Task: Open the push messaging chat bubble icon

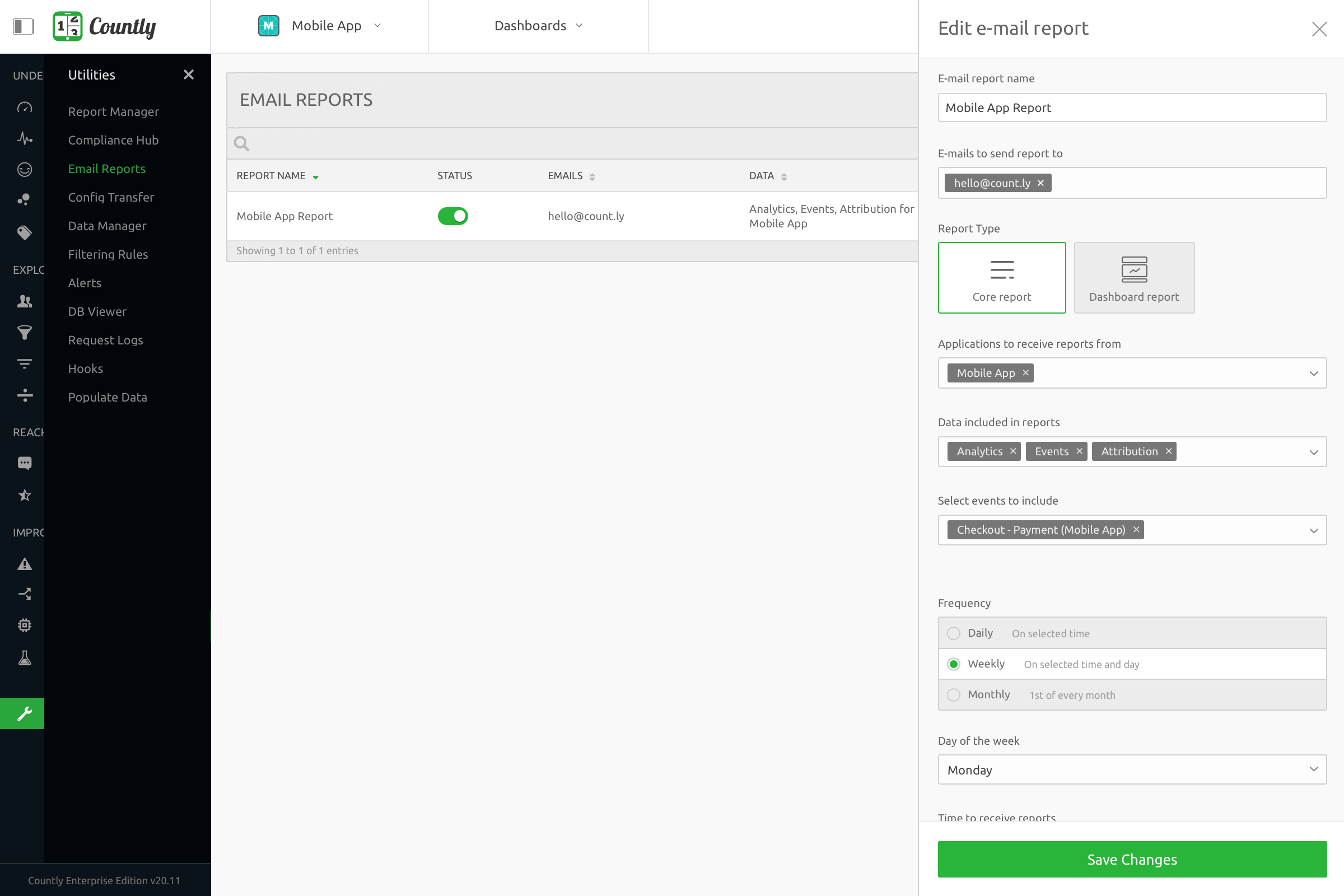Action: point(24,463)
